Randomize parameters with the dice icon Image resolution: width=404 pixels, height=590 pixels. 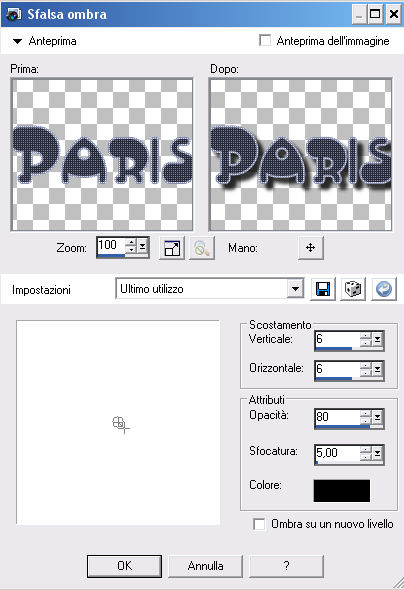coord(353,289)
